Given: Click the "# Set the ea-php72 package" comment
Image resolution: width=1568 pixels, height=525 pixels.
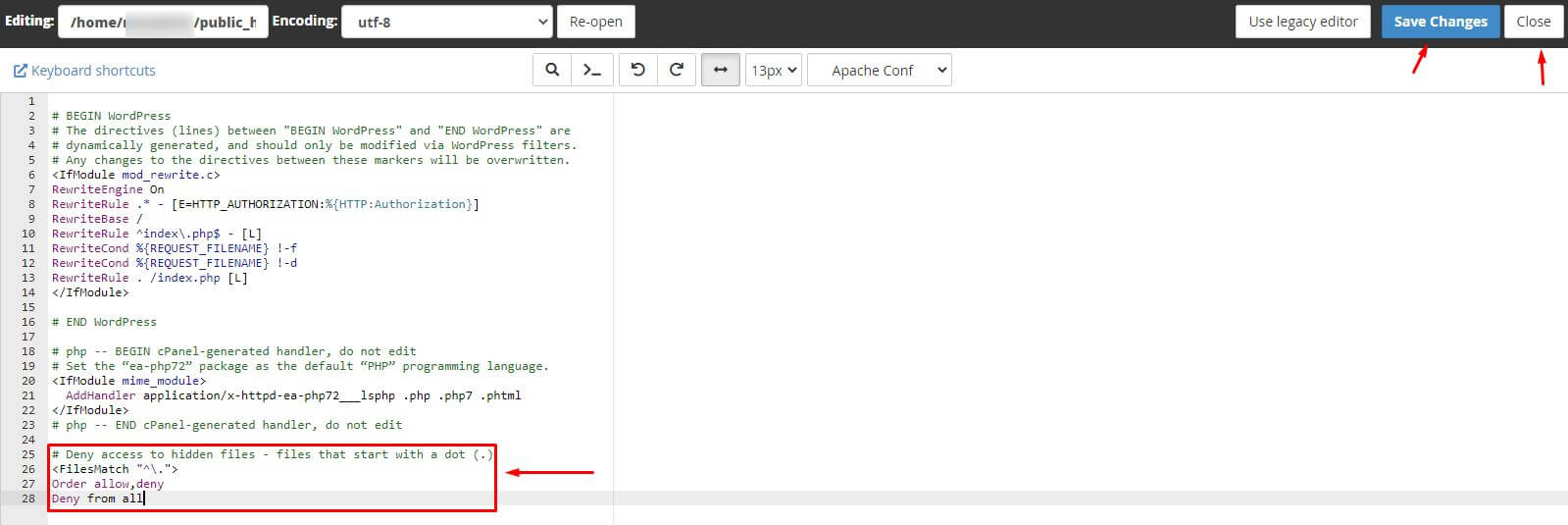Looking at the screenshot, I should pos(300,366).
